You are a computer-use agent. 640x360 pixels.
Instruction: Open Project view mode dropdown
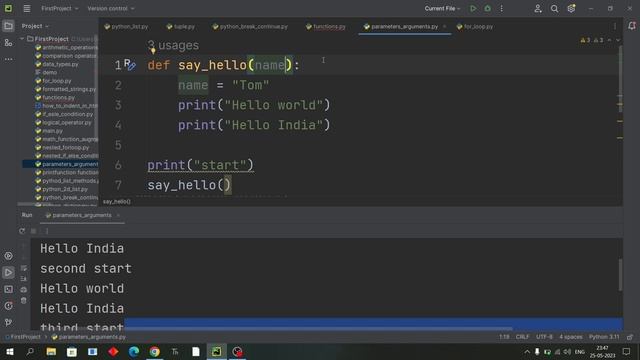(35, 26)
